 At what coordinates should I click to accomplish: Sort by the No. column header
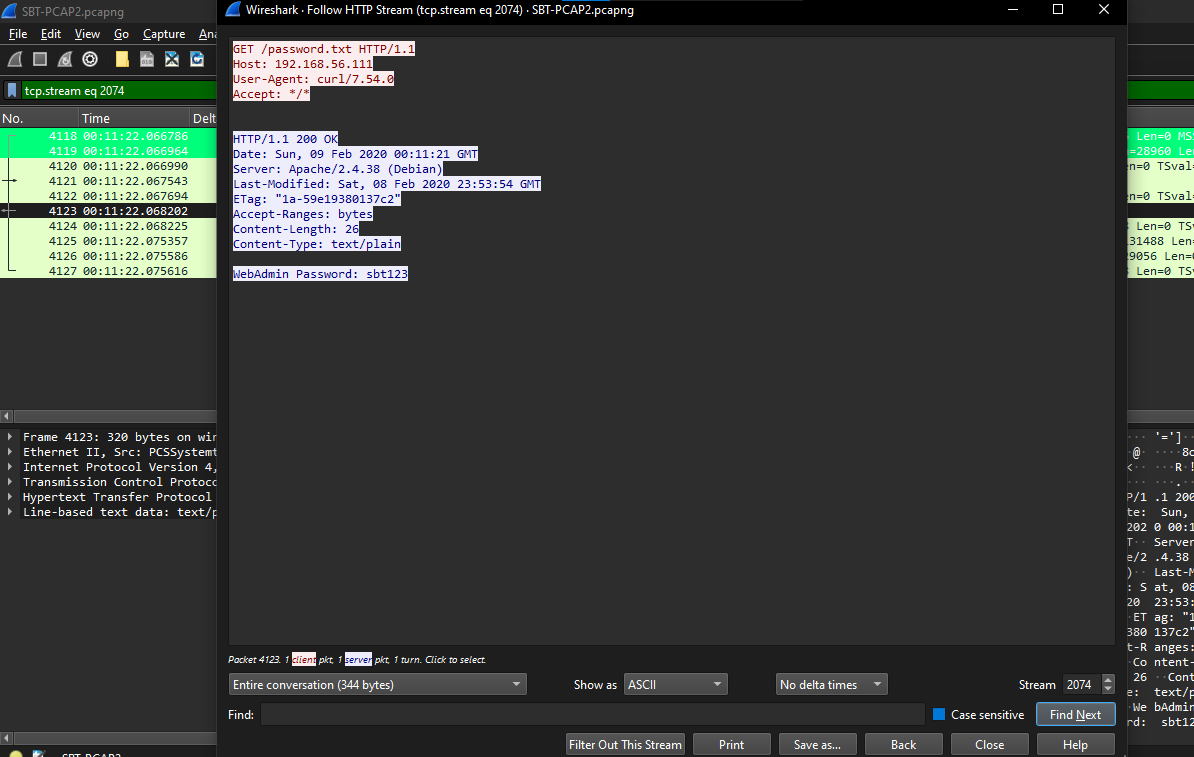(39, 118)
